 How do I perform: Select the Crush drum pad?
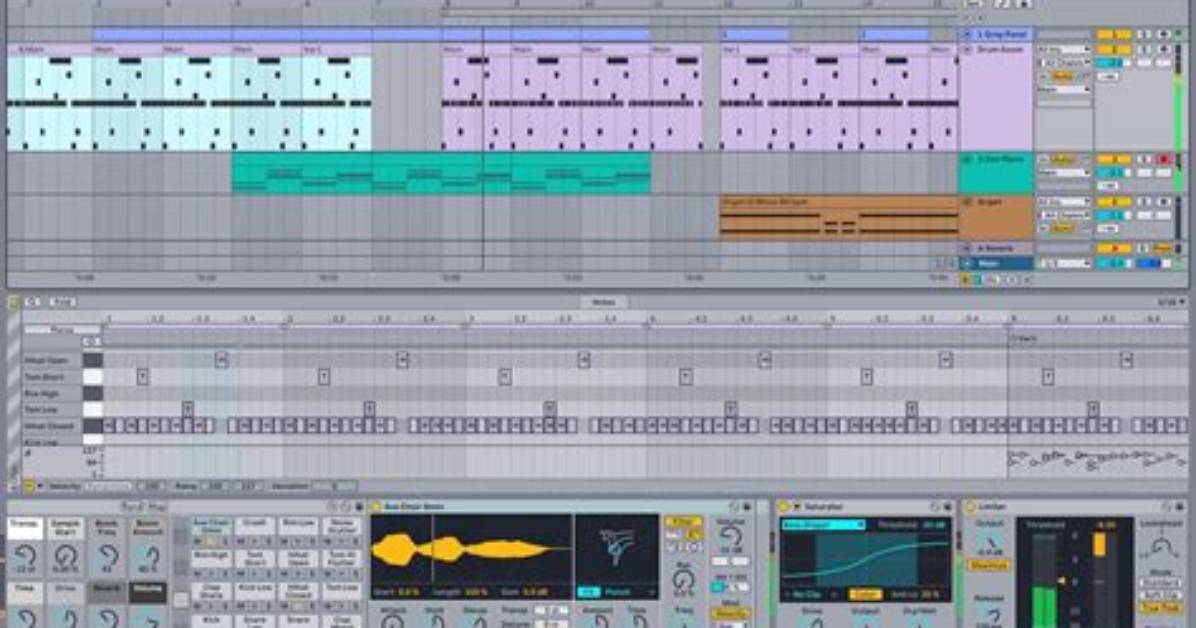(255, 524)
